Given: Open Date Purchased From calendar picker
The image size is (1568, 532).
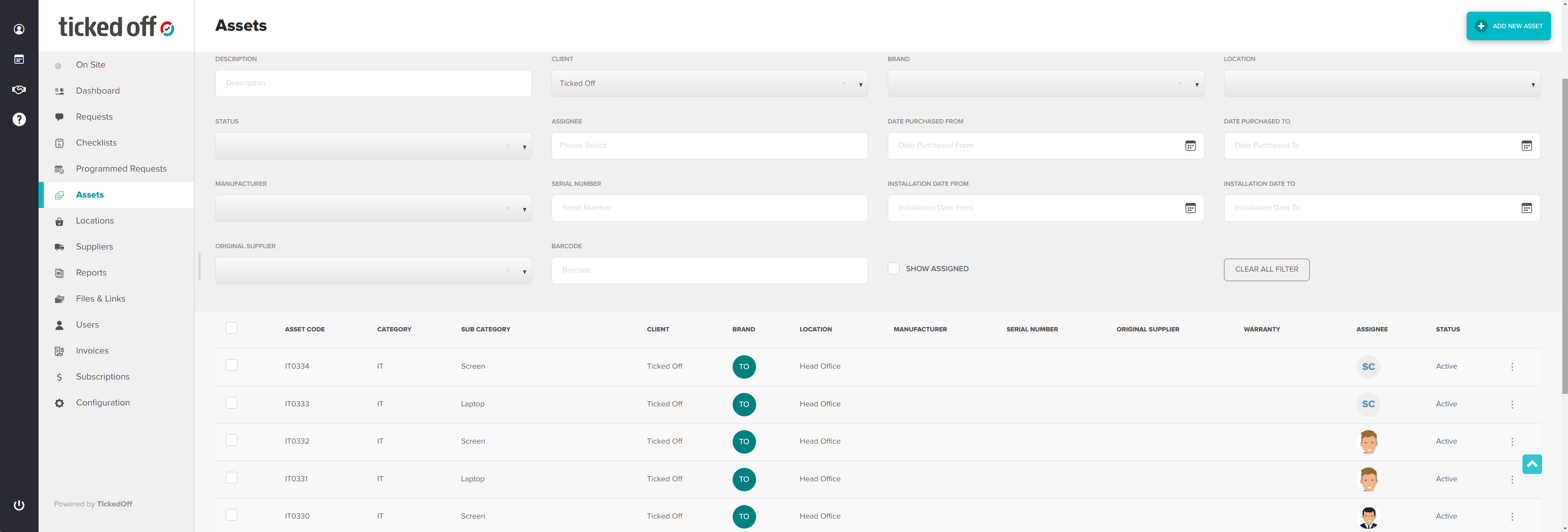Looking at the screenshot, I should tap(1190, 146).
